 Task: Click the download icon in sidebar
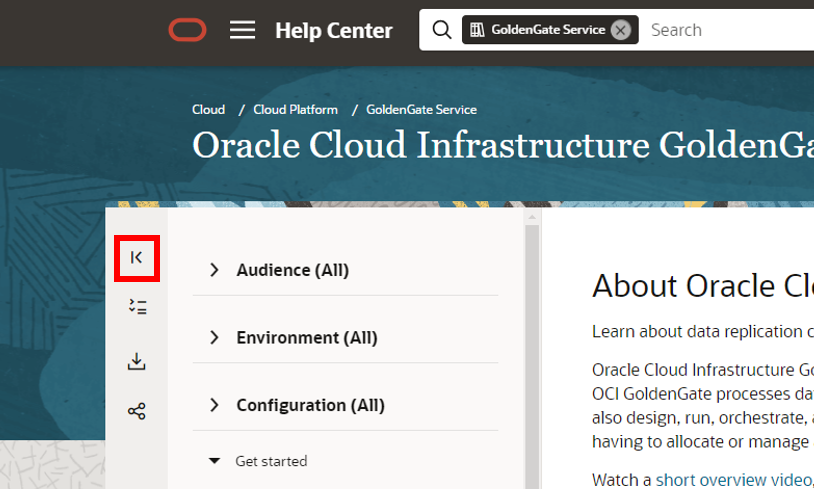[137, 361]
